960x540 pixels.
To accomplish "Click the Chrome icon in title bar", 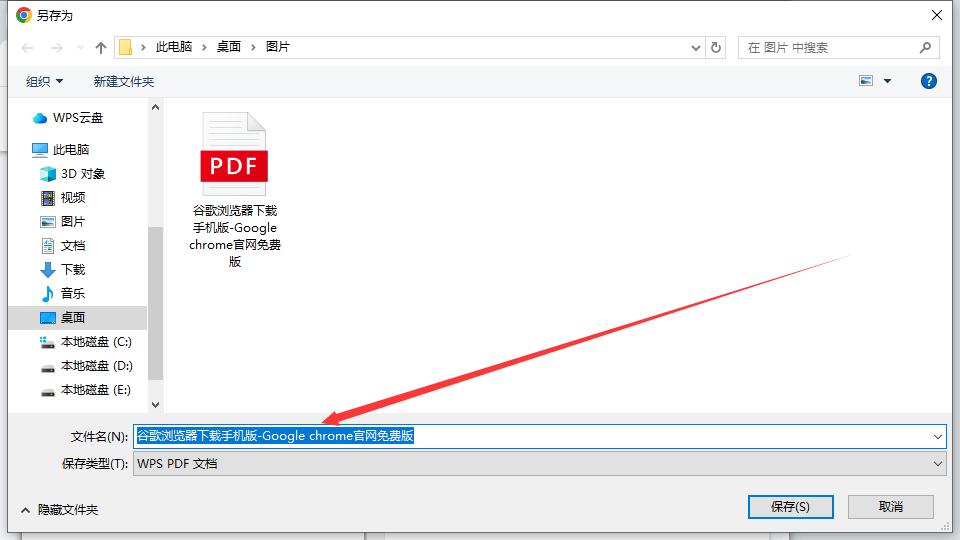I will click(24, 15).
